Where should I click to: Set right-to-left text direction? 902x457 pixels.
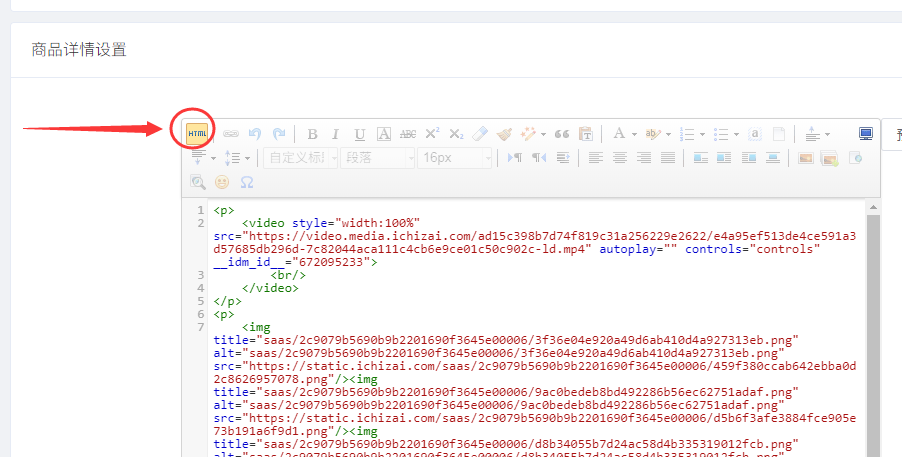(x=538, y=157)
